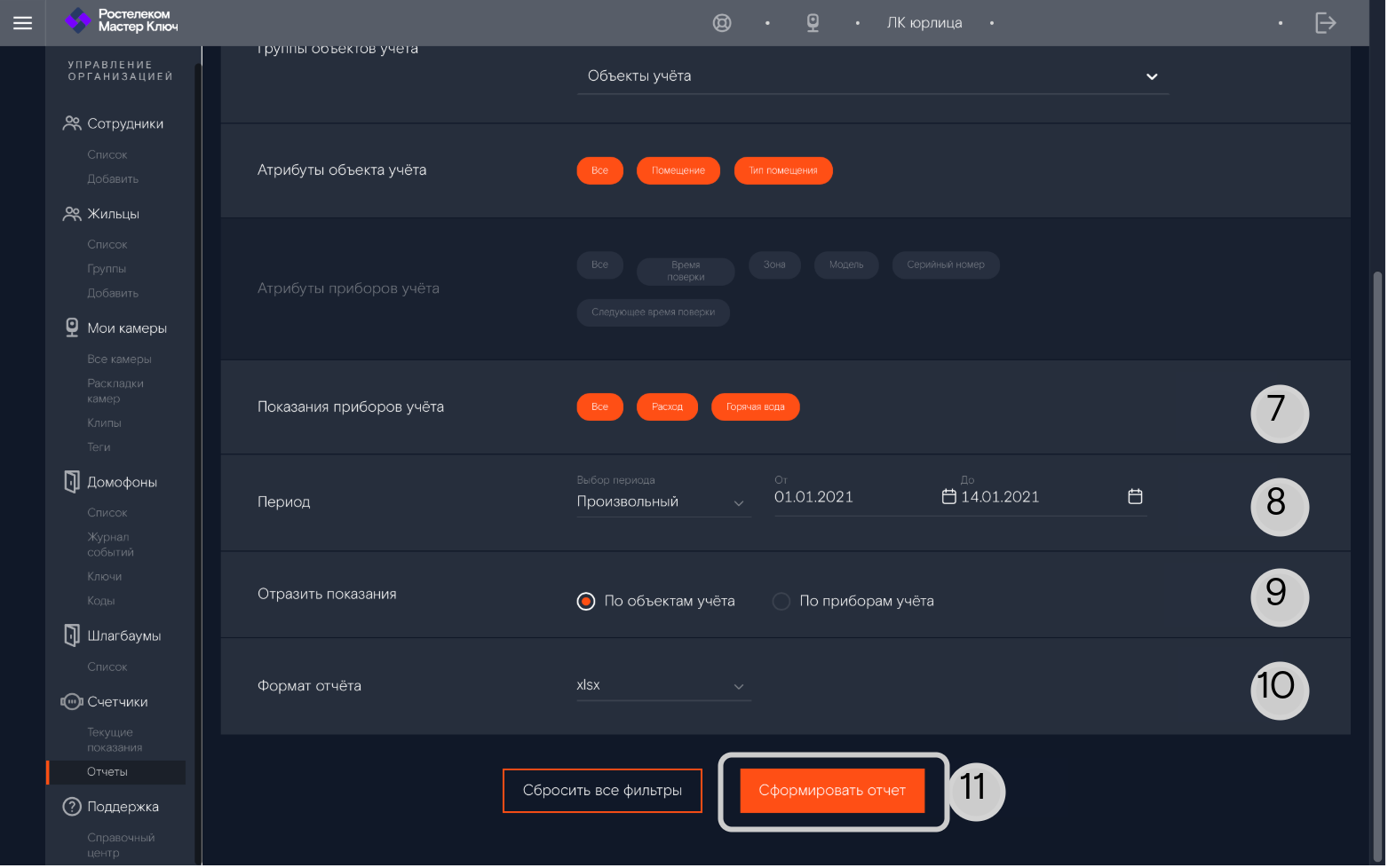
Task: Open the hamburger menu
Action: coord(23,23)
